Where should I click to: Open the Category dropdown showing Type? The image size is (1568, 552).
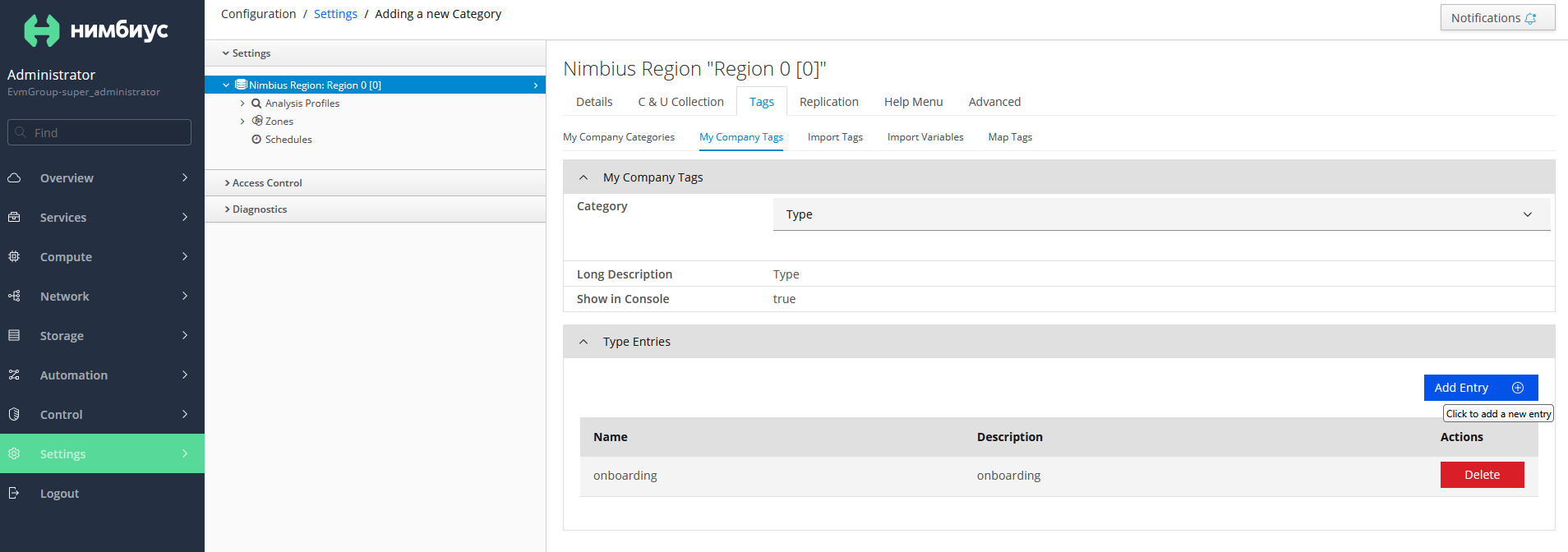click(x=1161, y=214)
